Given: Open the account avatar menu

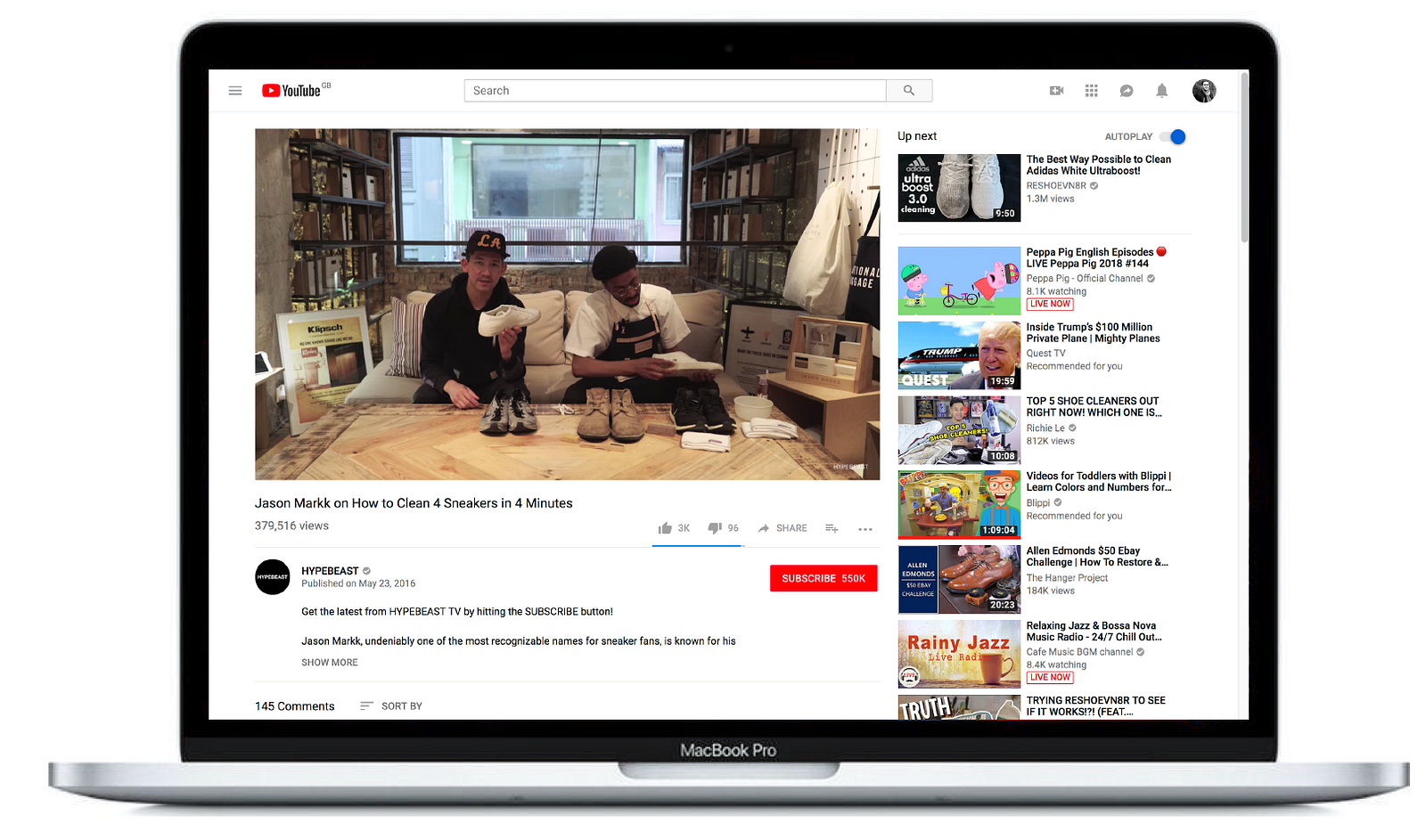Looking at the screenshot, I should [1204, 91].
